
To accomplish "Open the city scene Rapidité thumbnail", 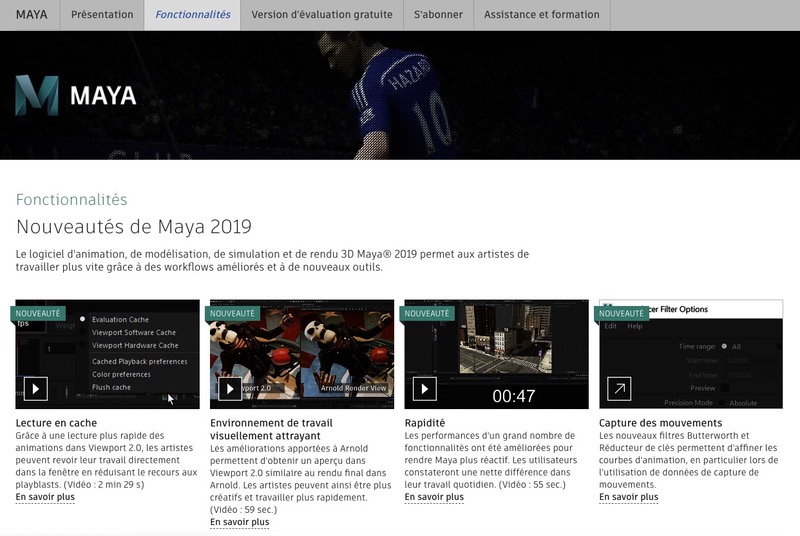I will (x=496, y=354).
